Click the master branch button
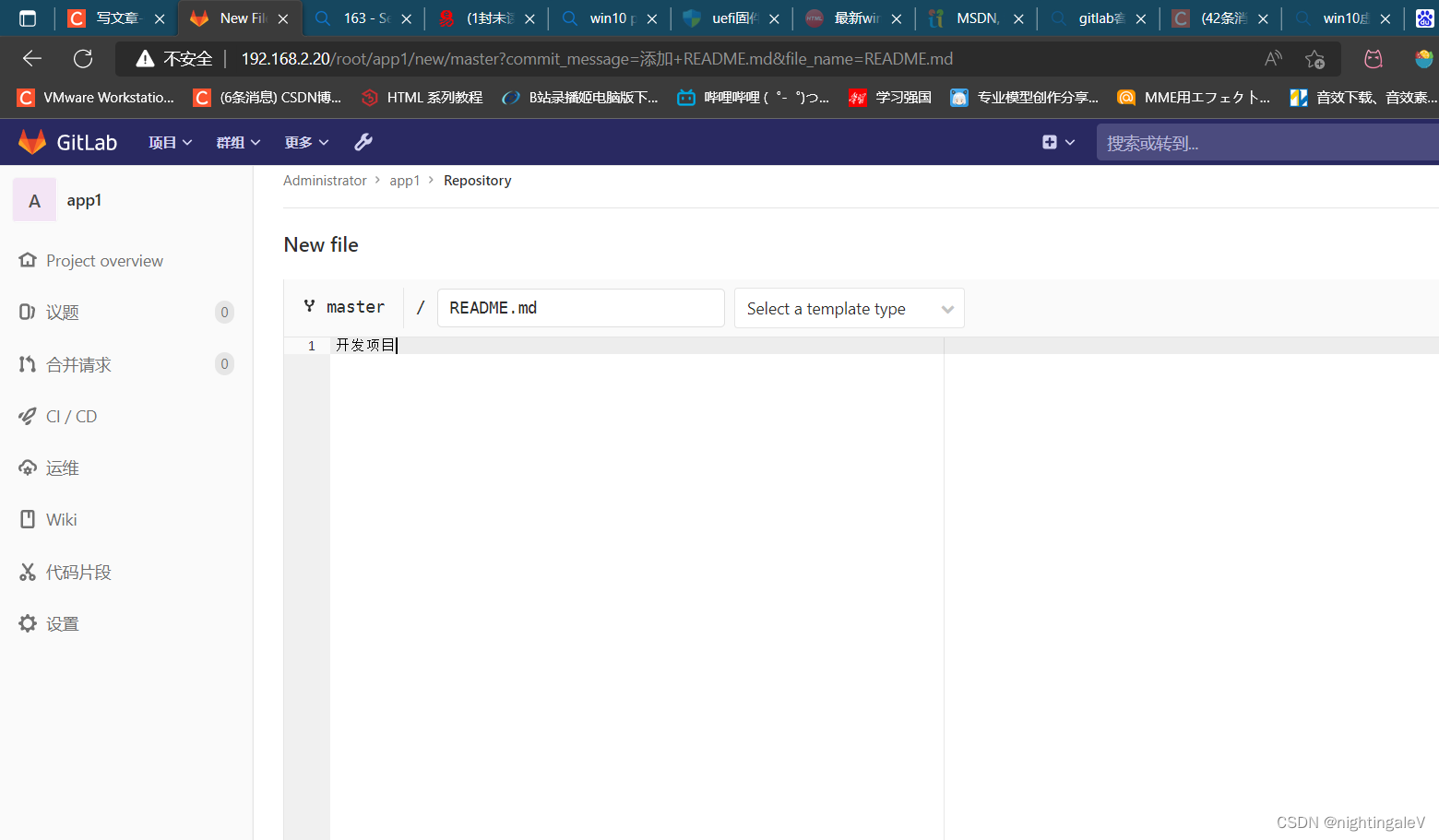1439x840 pixels. point(345,306)
